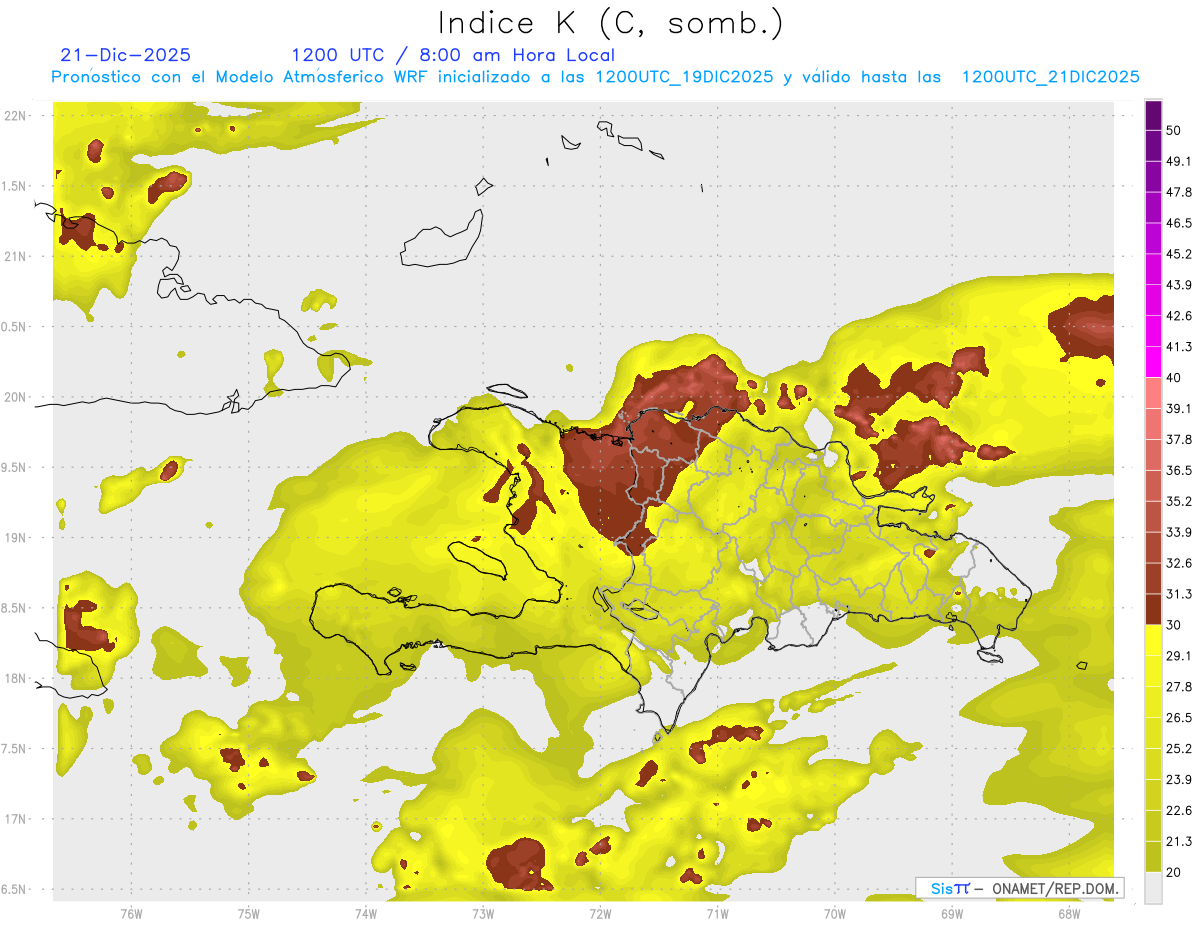1200x927 pixels.
Task: Click the colorbar value "30"
Action: (x=1173, y=625)
